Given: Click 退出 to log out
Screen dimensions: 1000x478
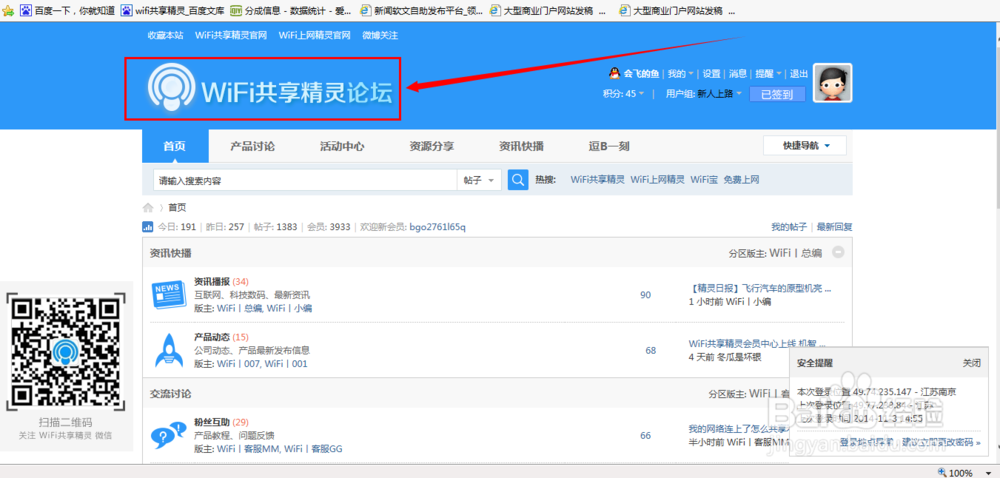Looking at the screenshot, I should 799,74.
